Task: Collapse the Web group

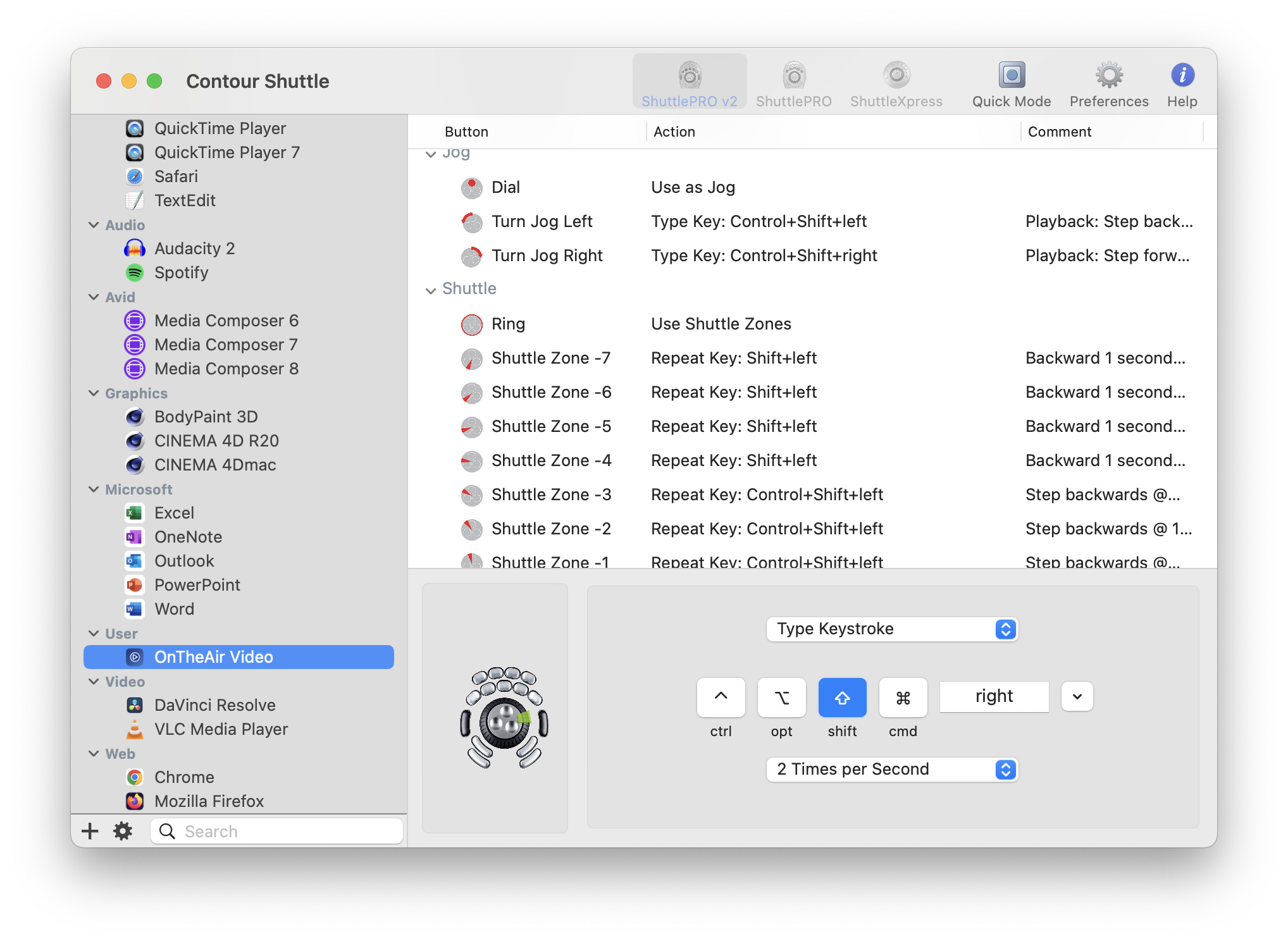Action: [x=94, y=754]
